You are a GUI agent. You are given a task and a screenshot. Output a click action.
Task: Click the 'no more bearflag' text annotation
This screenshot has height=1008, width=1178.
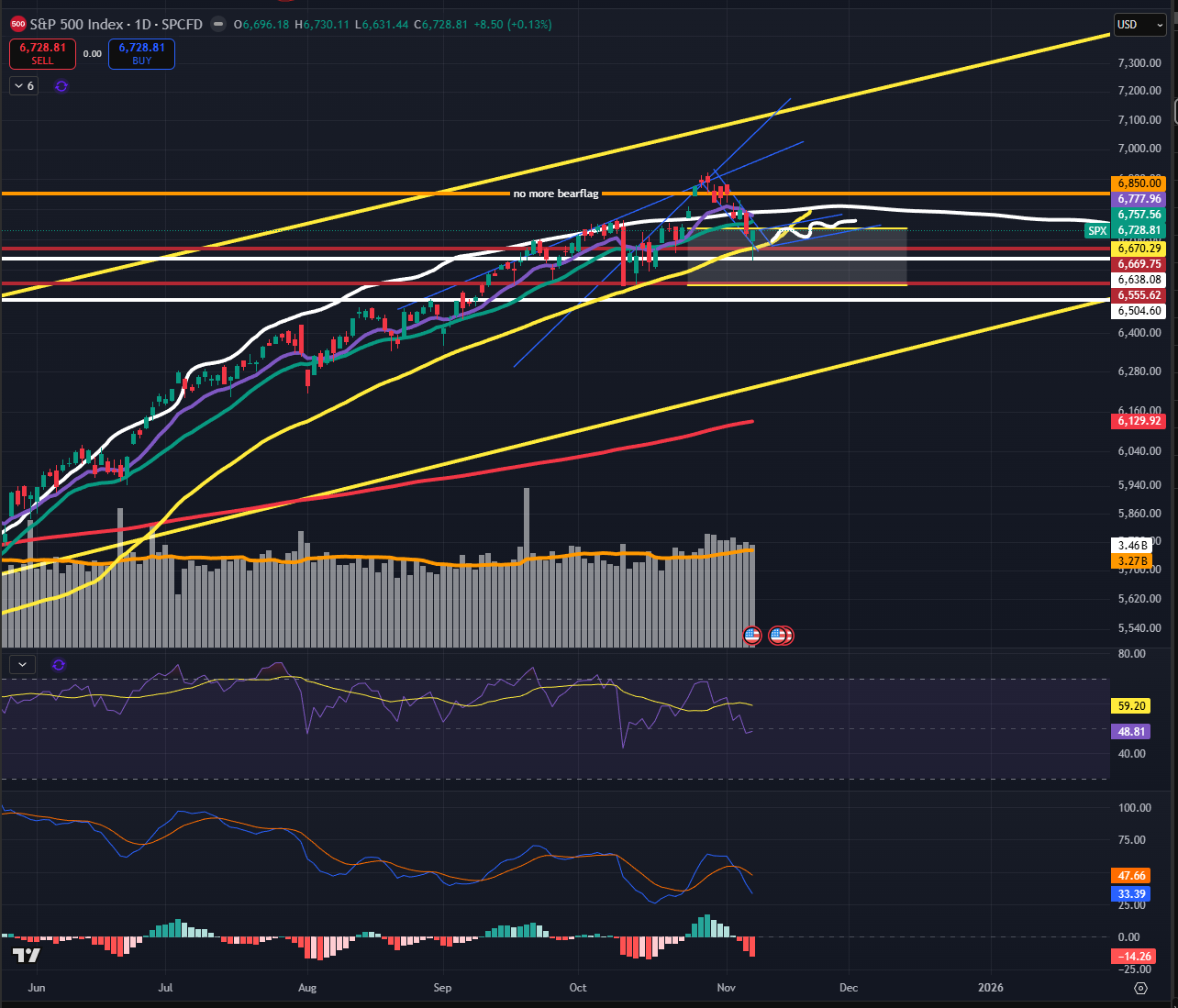click(555, 194)
